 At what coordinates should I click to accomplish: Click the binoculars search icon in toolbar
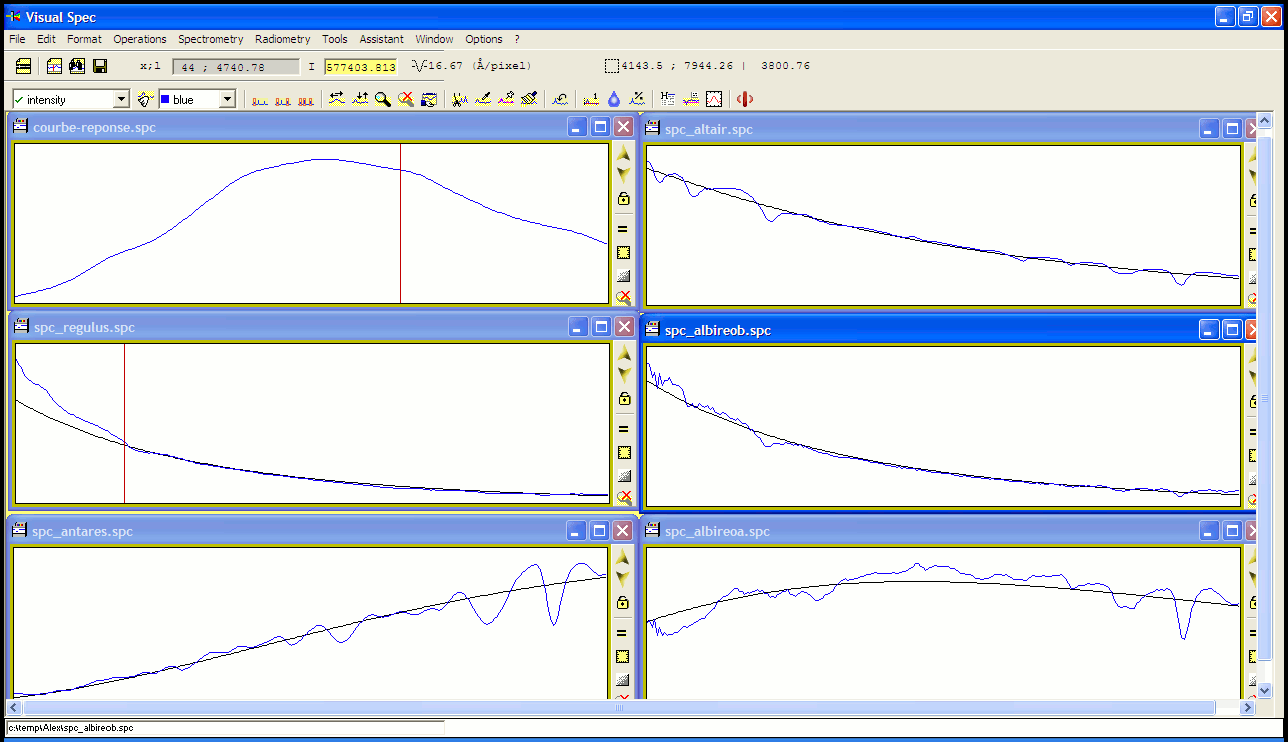coord(77,66)
